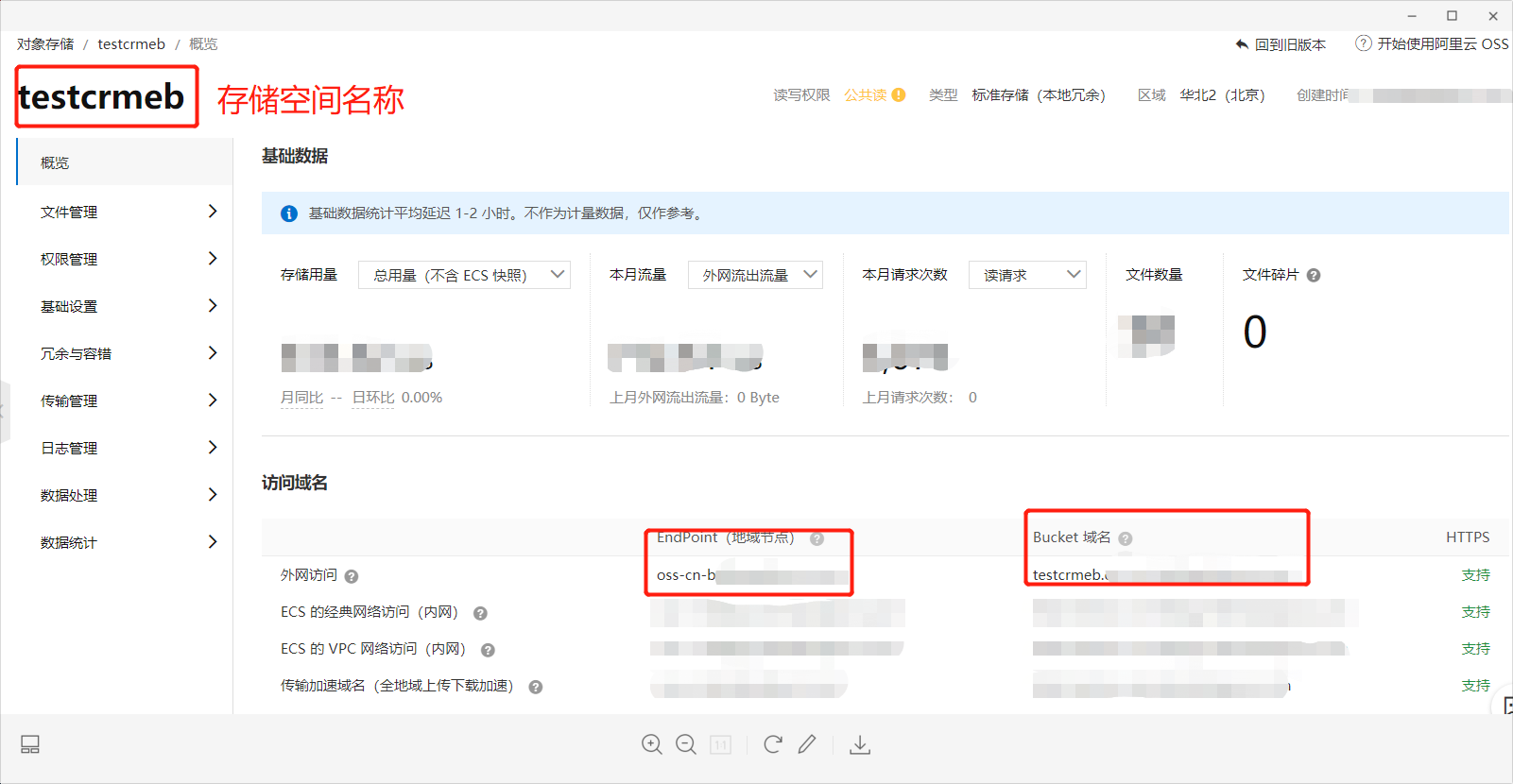Click the zoom in magnifier icon
The width and height of the screenshot is (1513, 784).
[x=651, y=744]
